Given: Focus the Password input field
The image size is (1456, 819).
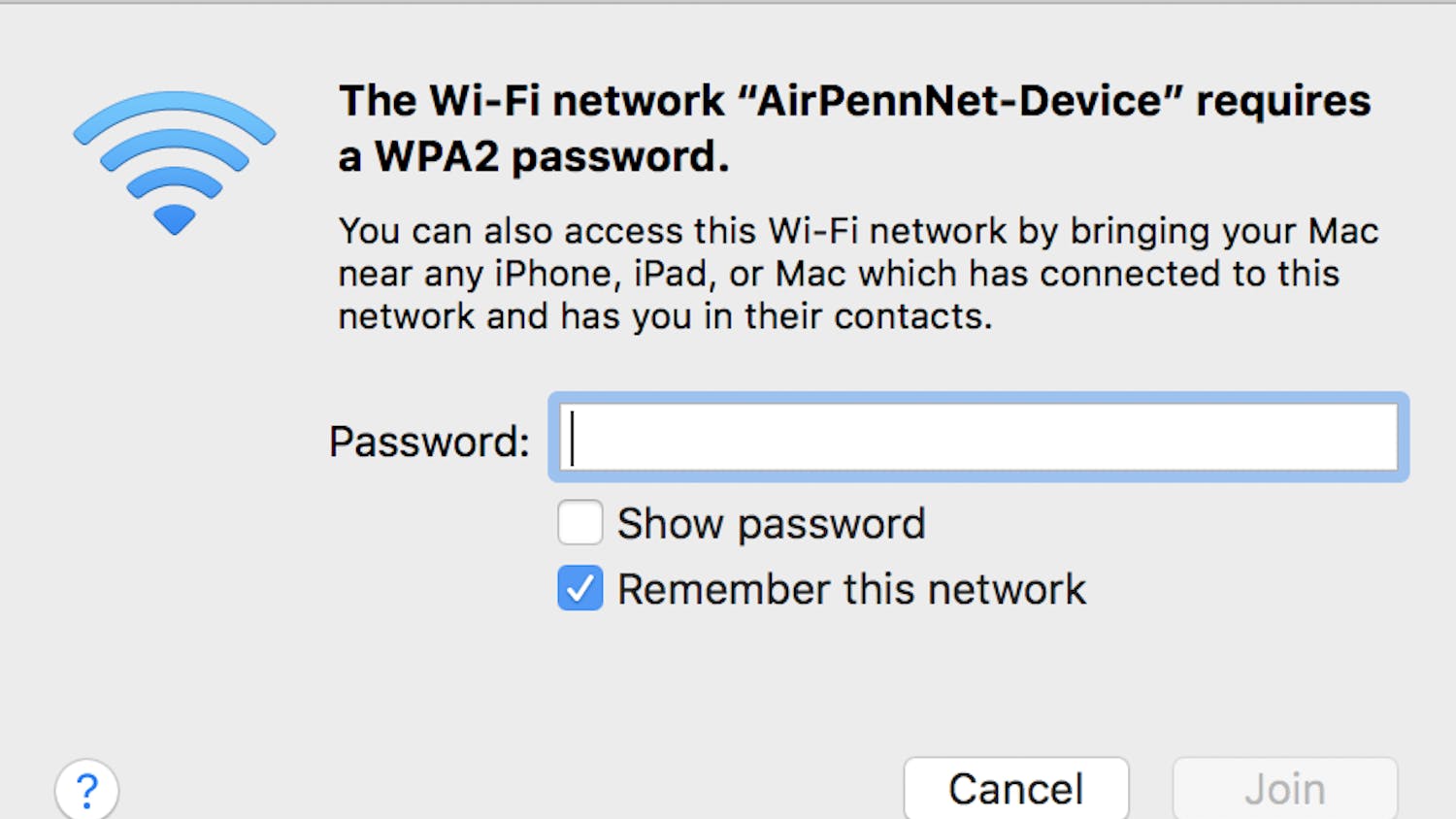Looking at the screenshot, I should (x=978, y=438).
